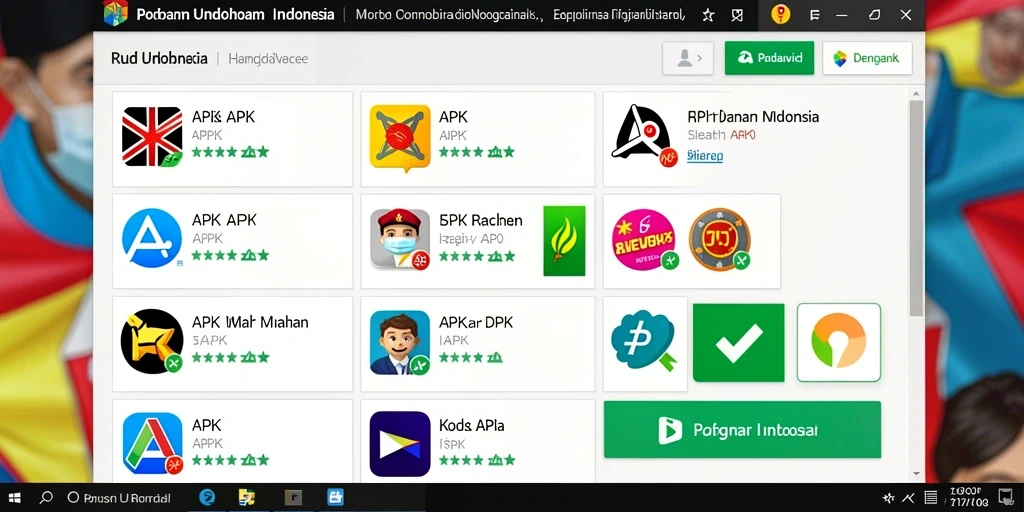Switch to the Hamgdalvacee tab

(x=268, y=59)
